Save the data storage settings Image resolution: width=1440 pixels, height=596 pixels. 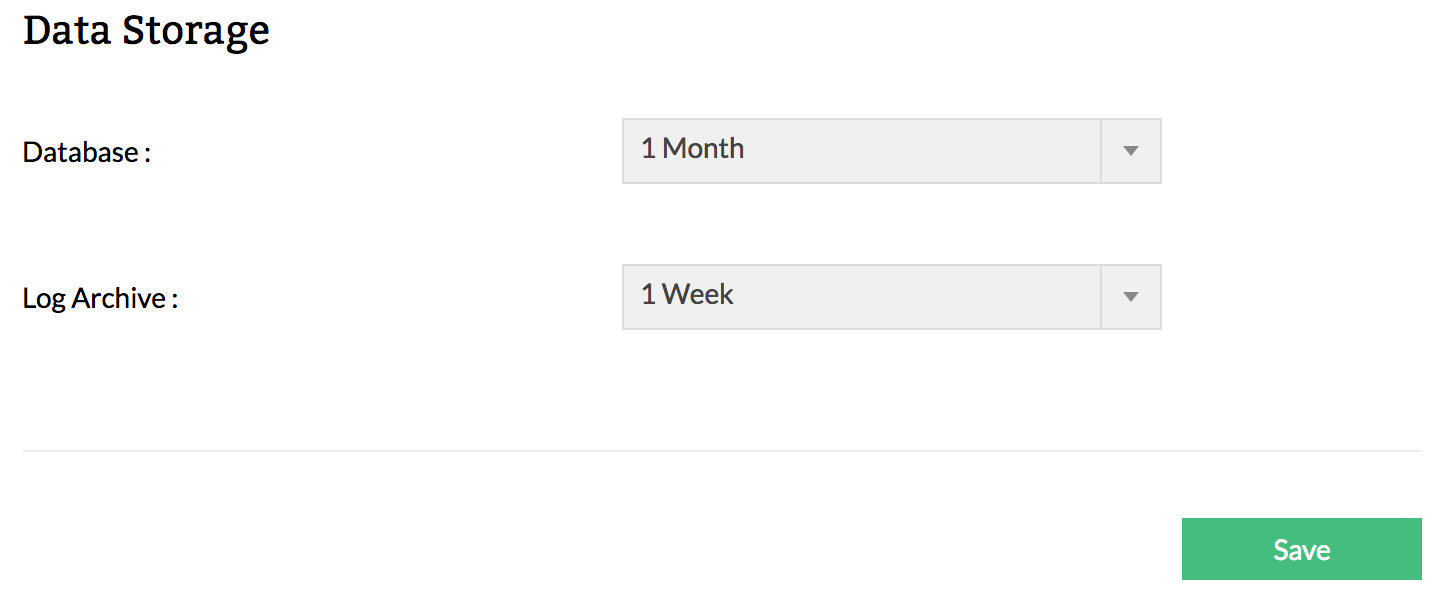coord(1301,549)
